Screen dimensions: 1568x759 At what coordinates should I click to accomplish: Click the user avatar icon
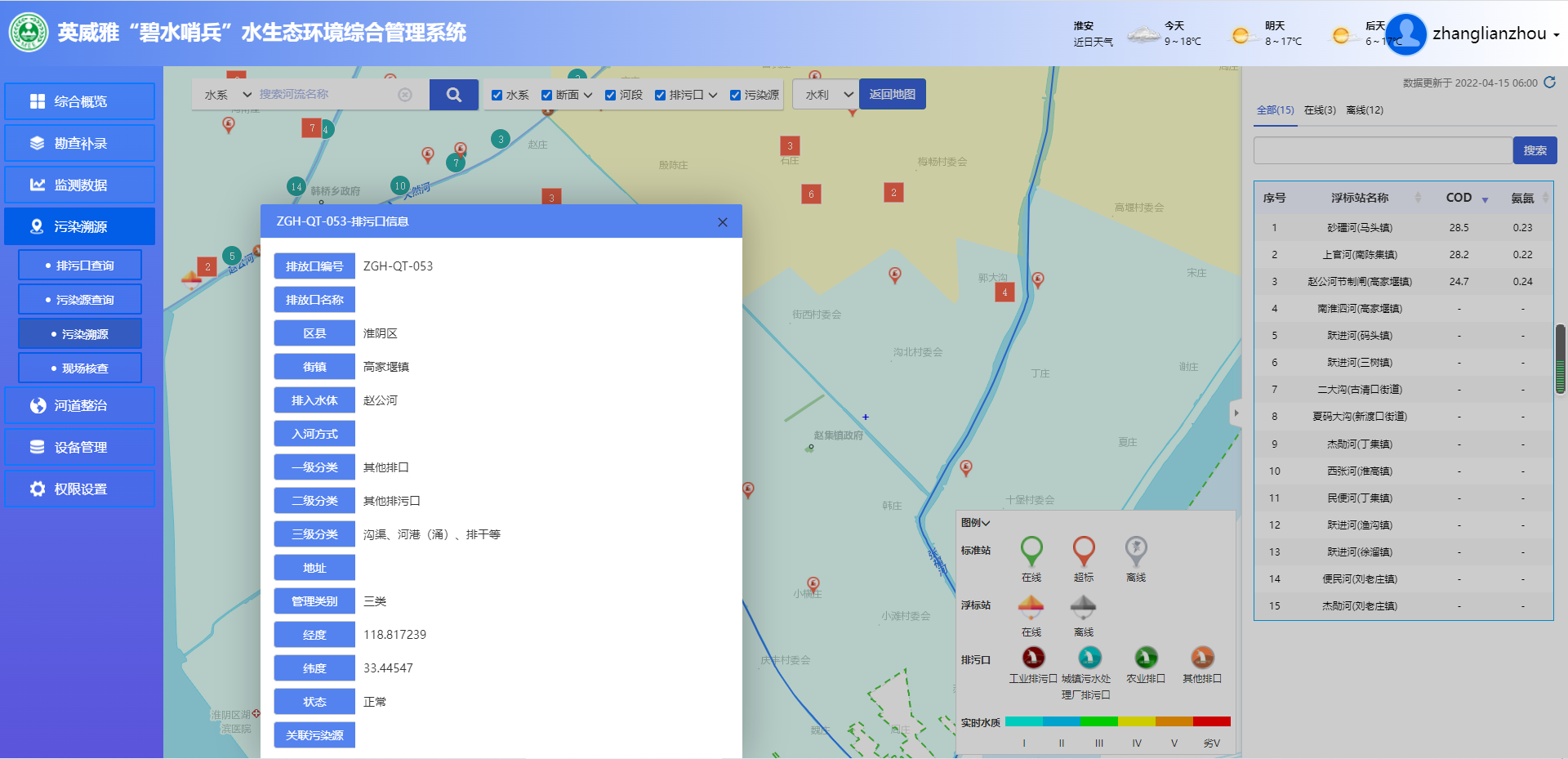click(x=1405, y=34)
